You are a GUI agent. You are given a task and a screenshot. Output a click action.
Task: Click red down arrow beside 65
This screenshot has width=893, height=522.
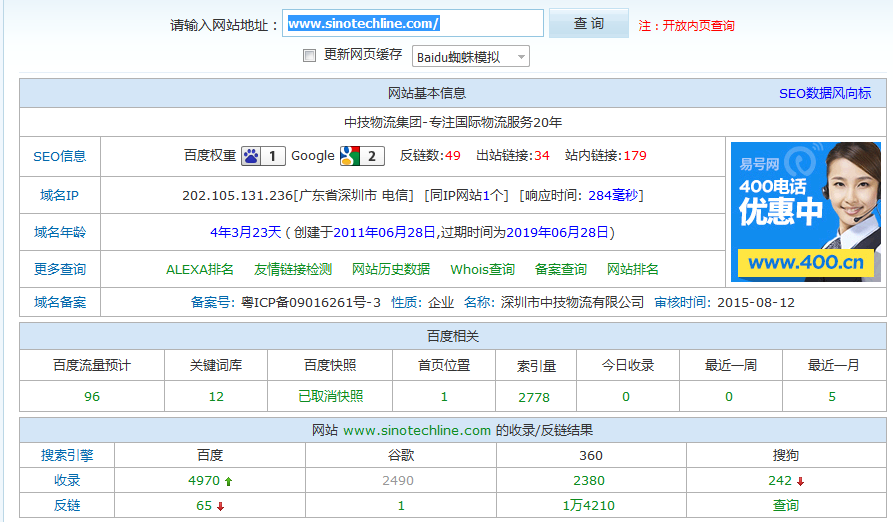pyautogui.click(x=220, y=506)
